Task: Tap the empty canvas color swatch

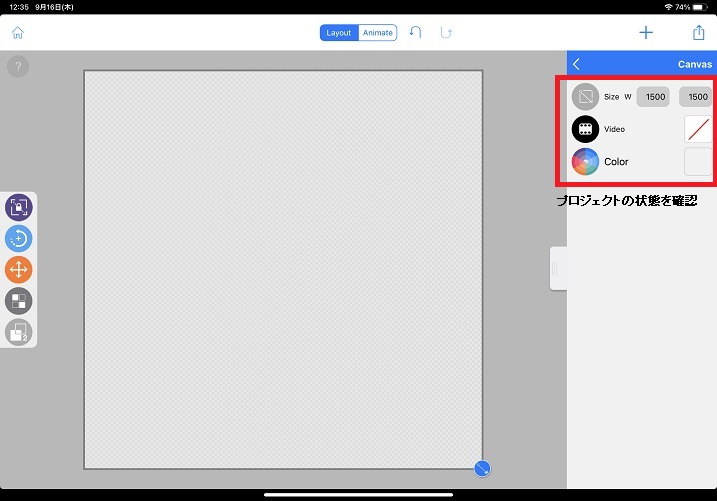Action: tap(697, 161)
